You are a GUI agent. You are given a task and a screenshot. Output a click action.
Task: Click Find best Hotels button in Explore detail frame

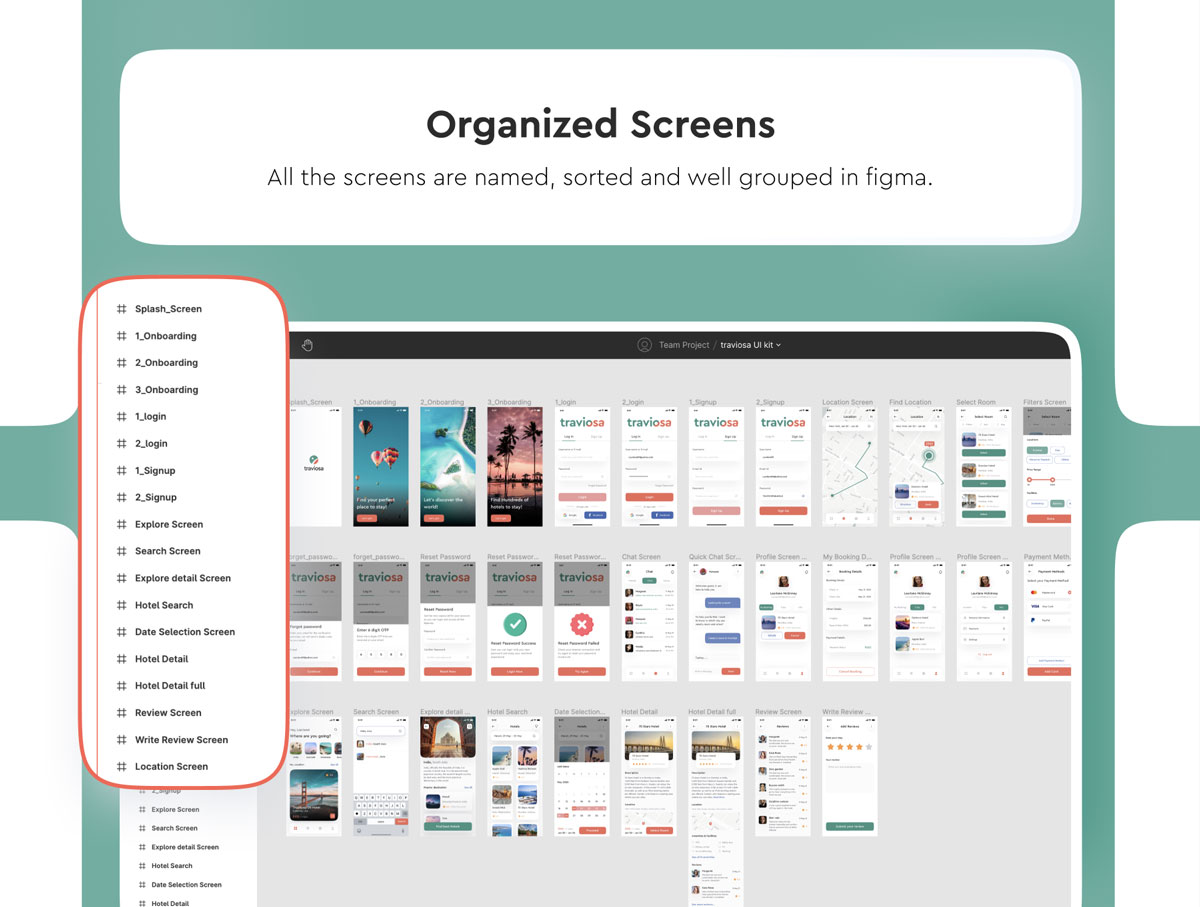448,827
